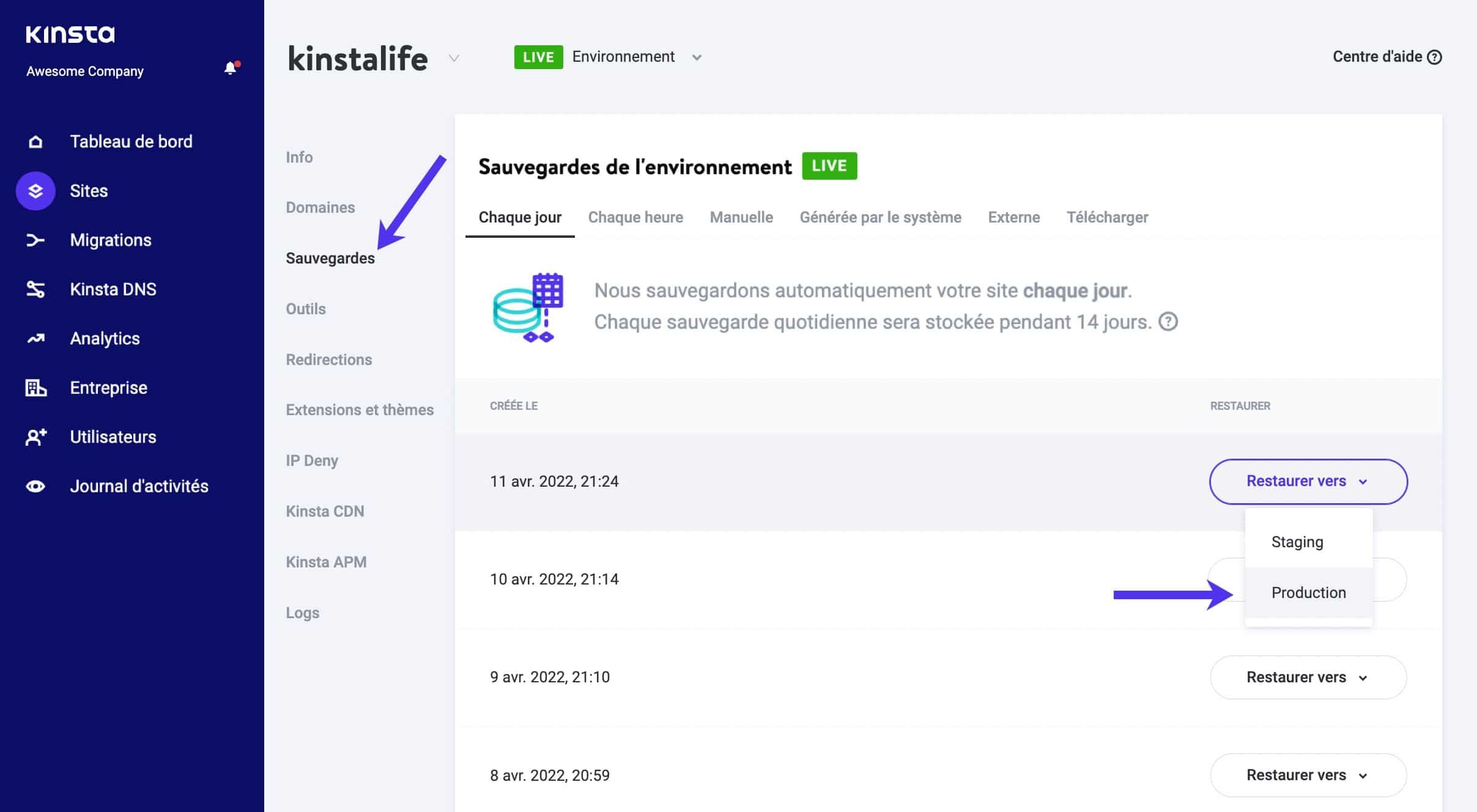The image size is (1477, 812).
Task: Open the Kinsta APM section
Action: 326,562
